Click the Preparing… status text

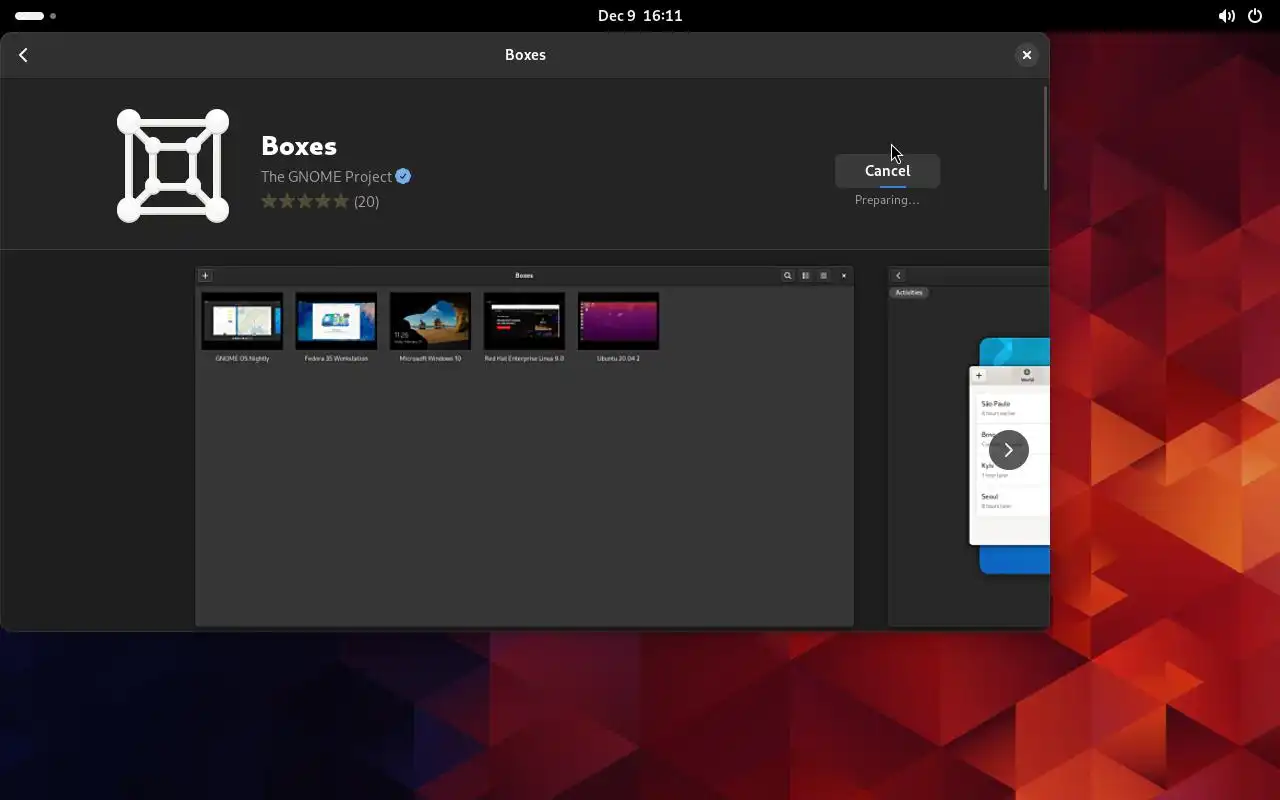887,200
